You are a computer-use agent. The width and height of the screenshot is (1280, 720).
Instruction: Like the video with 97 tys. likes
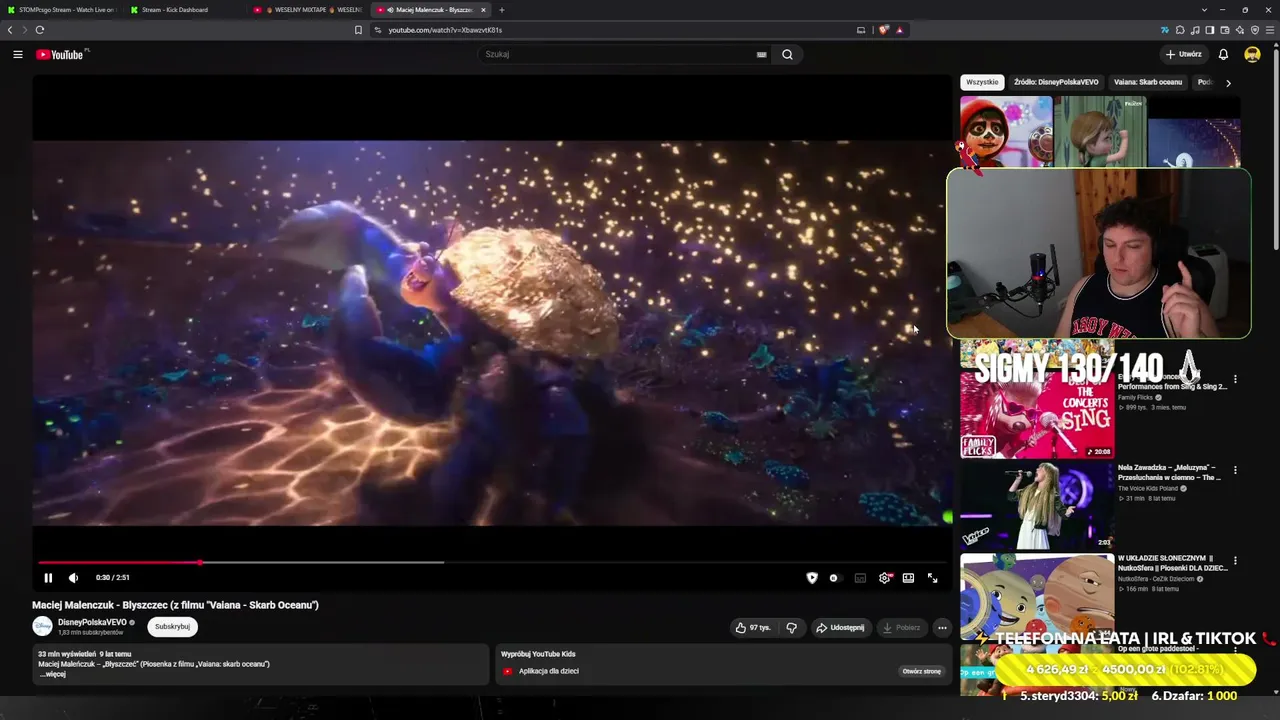coord(753,628)
